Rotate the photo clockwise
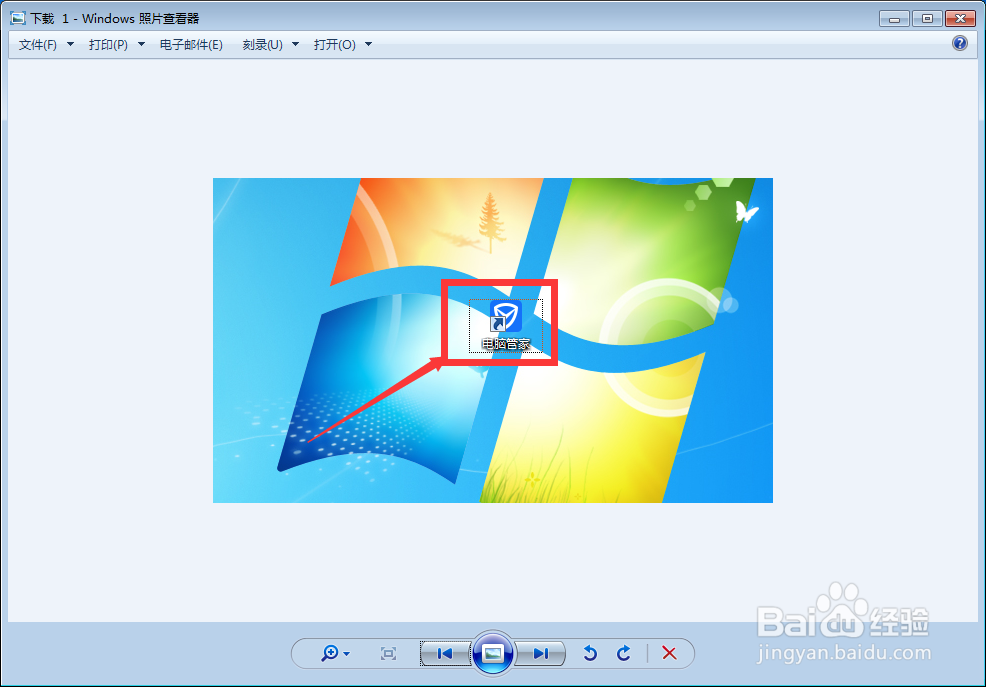 pos(623,654)
